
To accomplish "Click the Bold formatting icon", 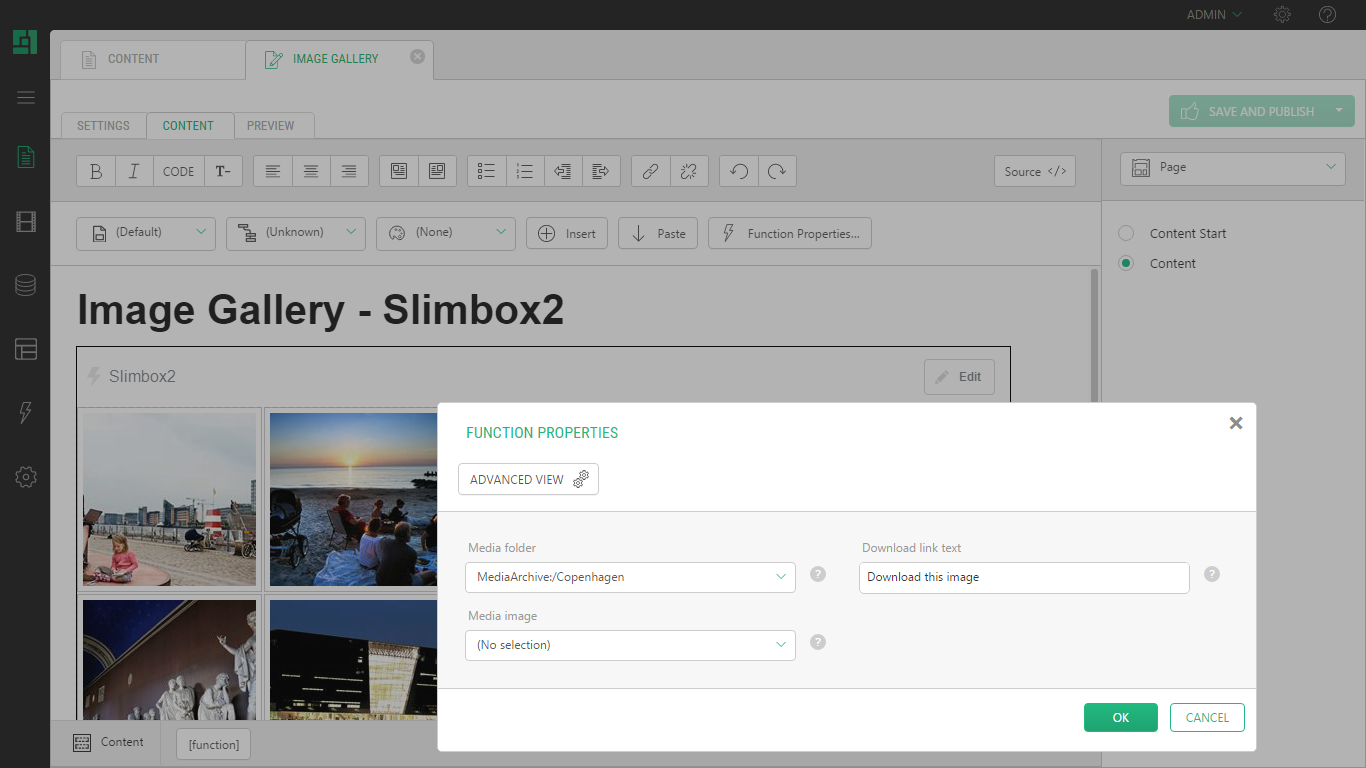I will tap(96, 171).
